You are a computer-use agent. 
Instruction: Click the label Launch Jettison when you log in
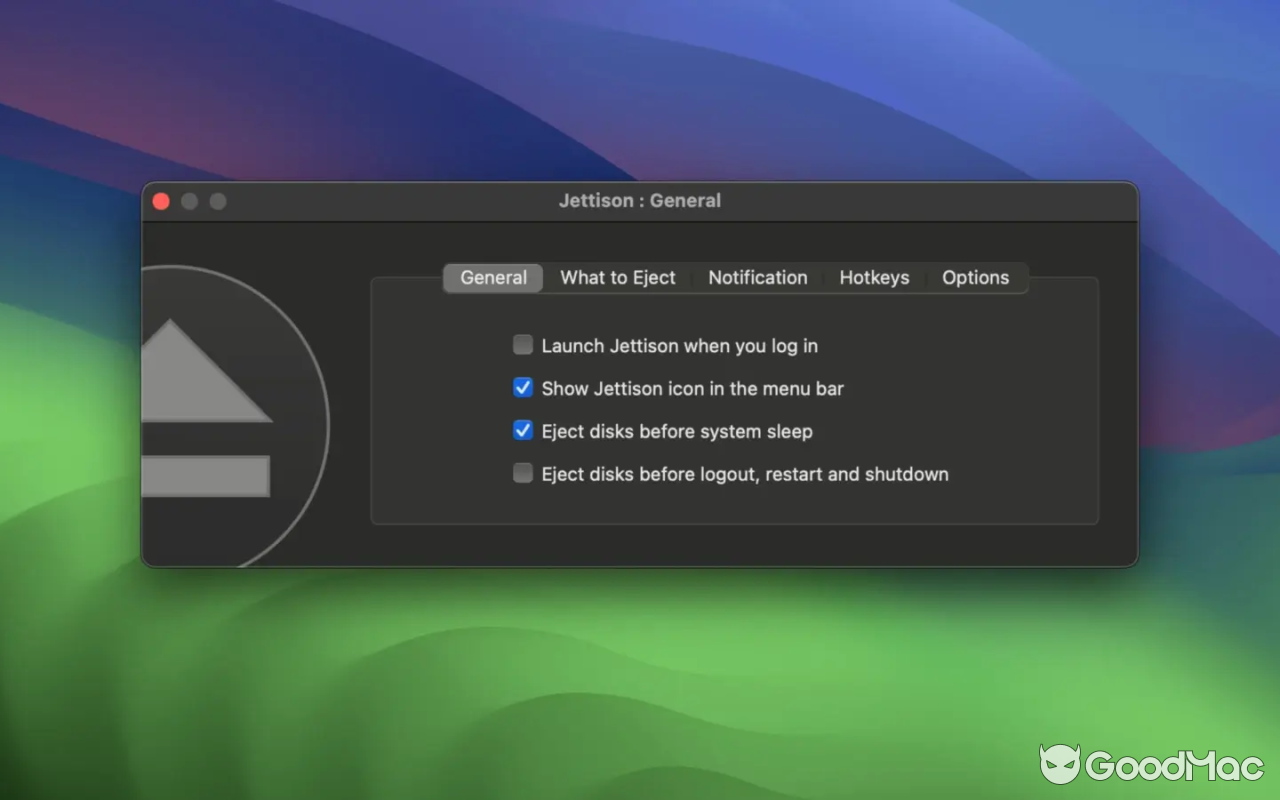tap(679, 345)
